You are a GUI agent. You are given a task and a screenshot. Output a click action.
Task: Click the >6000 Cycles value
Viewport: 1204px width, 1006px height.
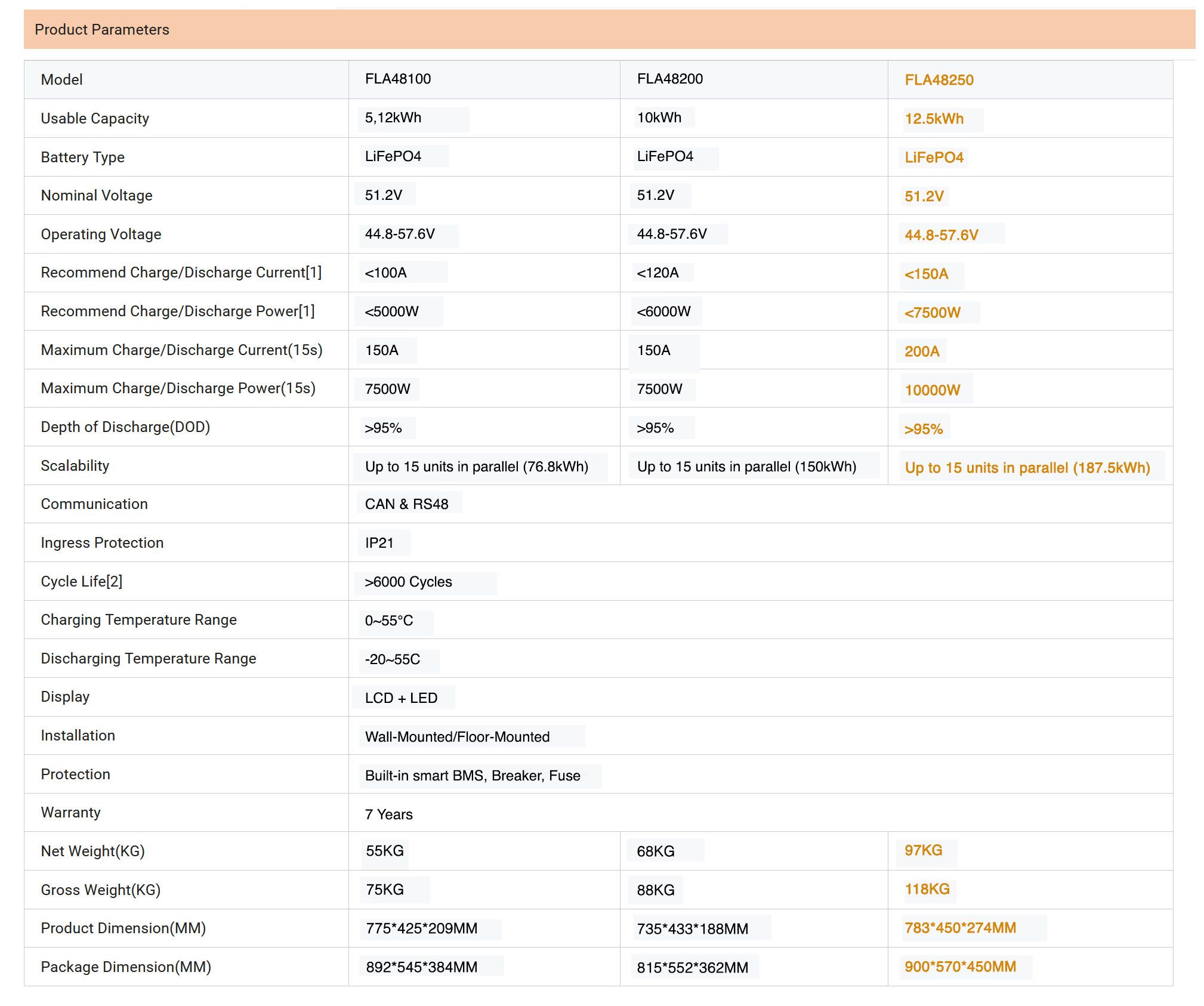[x=408, y=582]
